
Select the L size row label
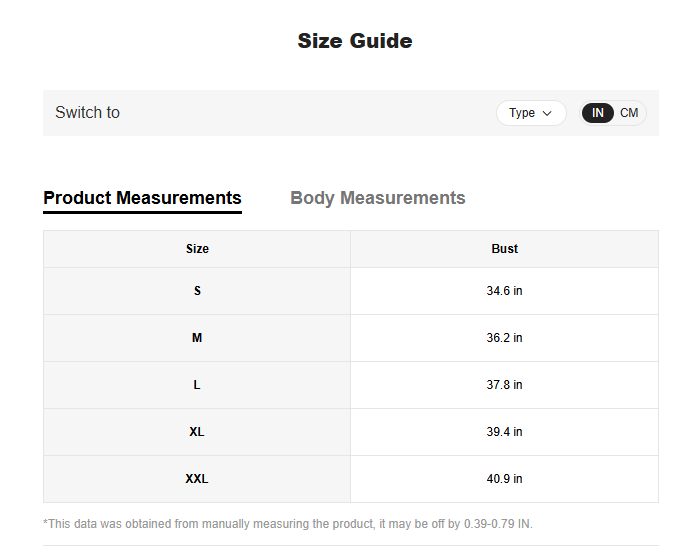[197, 385]
